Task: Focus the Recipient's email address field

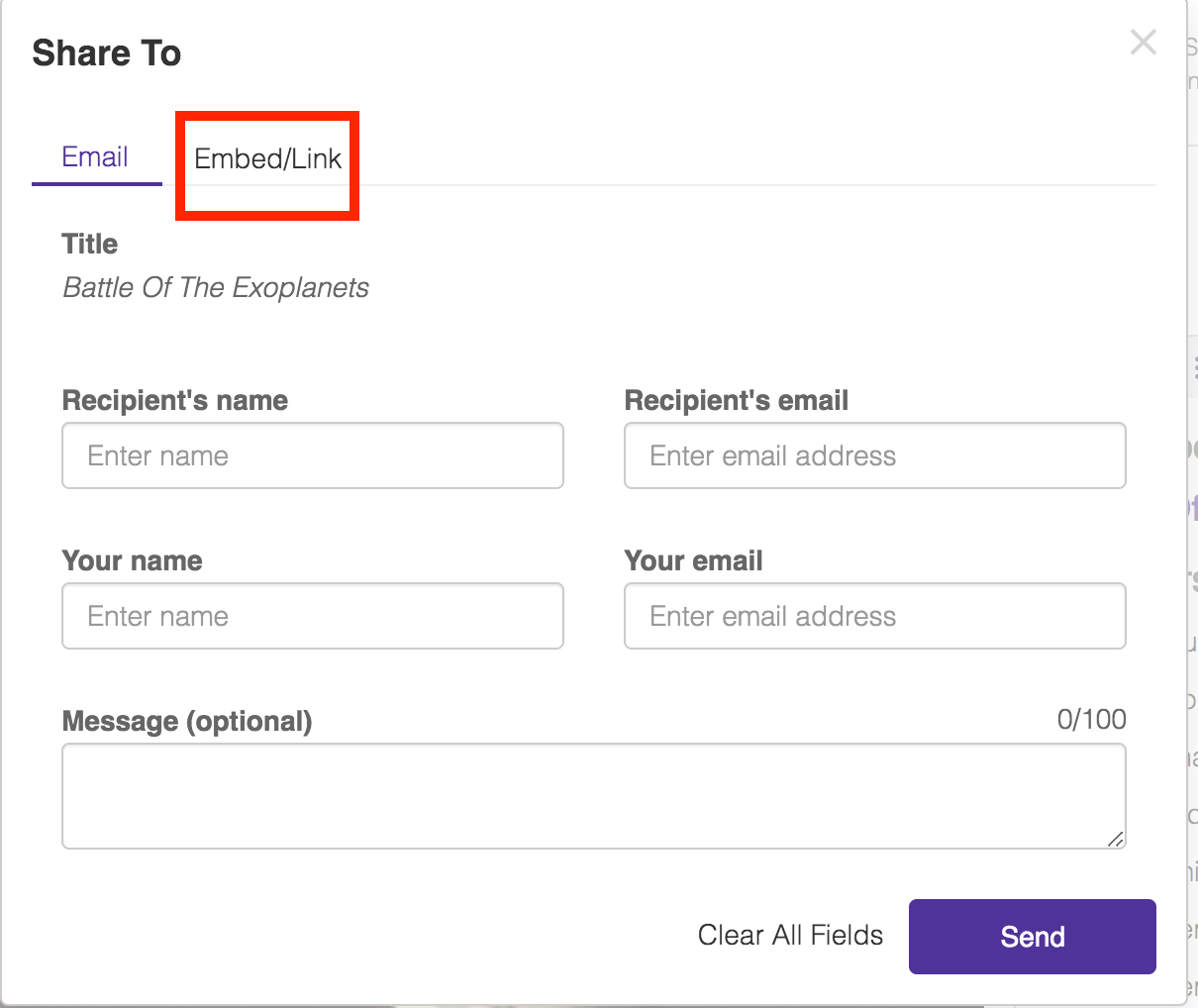Action: coord(874,455)
